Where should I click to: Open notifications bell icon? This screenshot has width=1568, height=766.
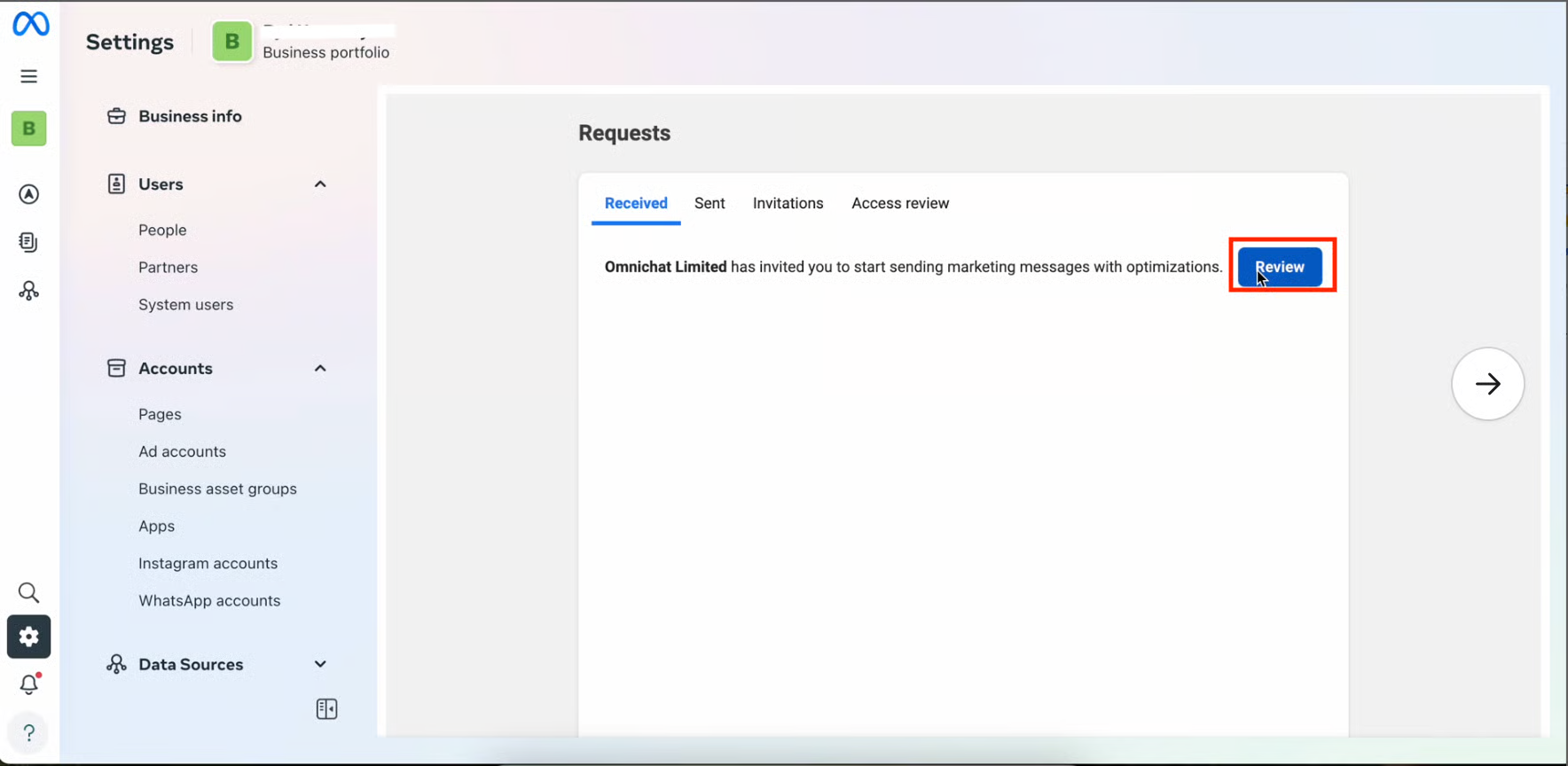pos(29,684)
